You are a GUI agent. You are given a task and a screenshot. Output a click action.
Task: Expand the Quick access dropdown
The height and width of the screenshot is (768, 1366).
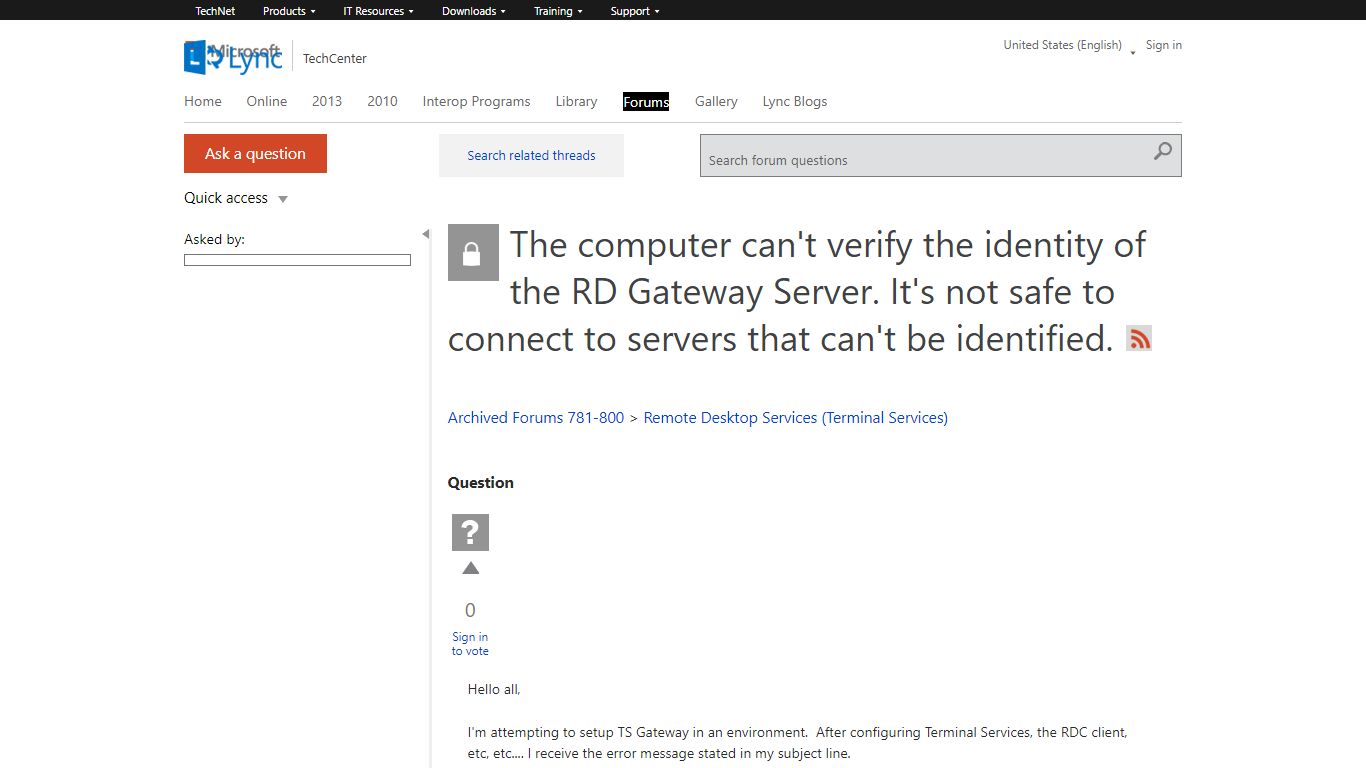236,198
